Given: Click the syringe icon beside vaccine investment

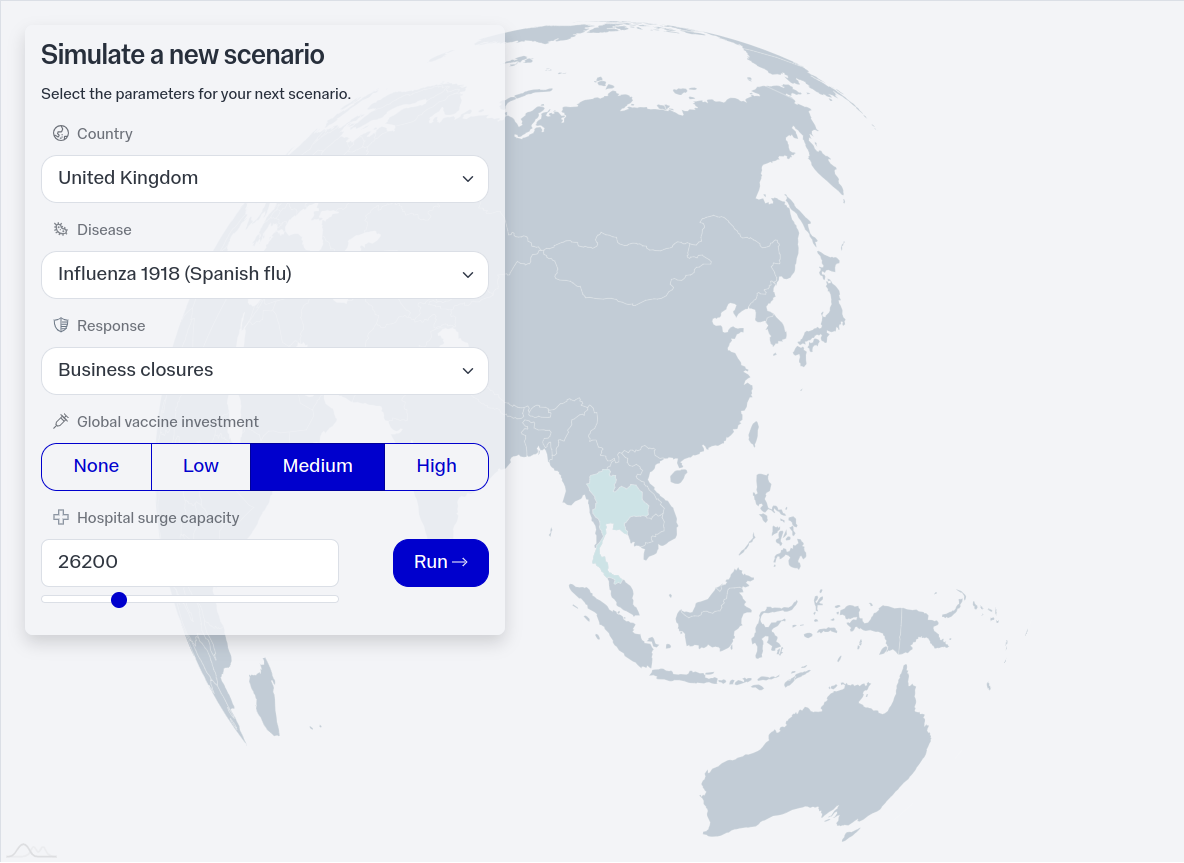Looking at the screenshot, I should tap(61, 422).
